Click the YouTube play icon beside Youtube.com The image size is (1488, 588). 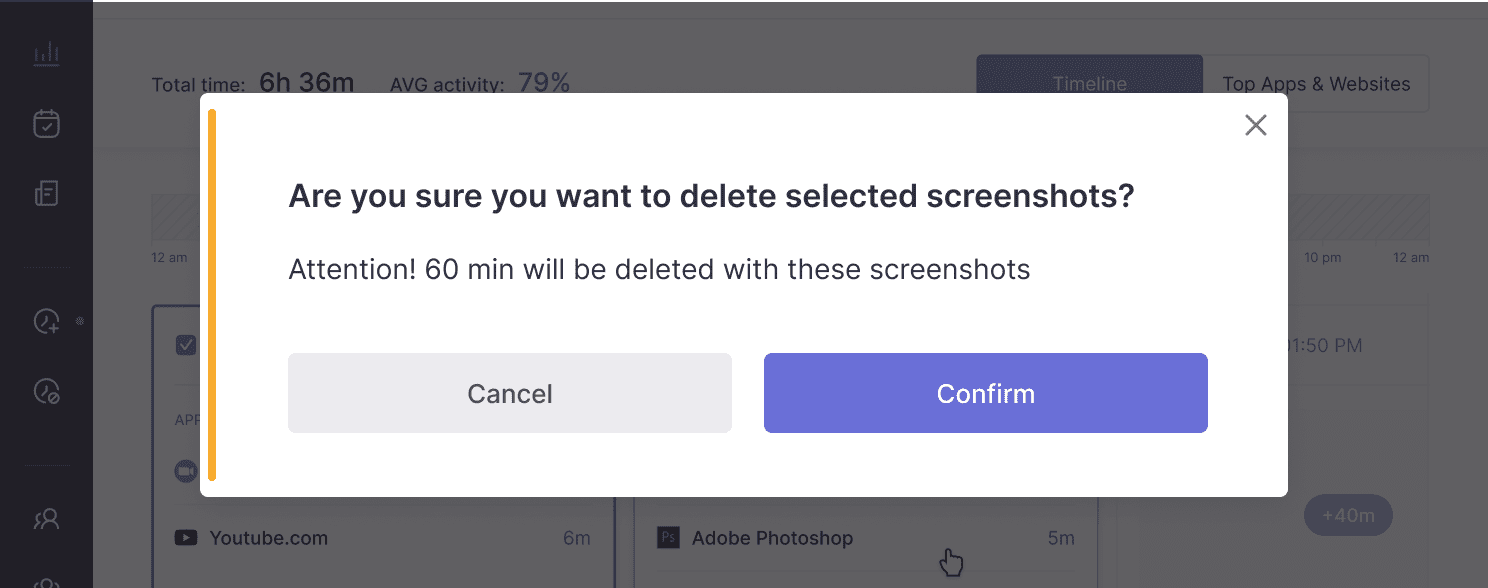[x=186, y=538]
